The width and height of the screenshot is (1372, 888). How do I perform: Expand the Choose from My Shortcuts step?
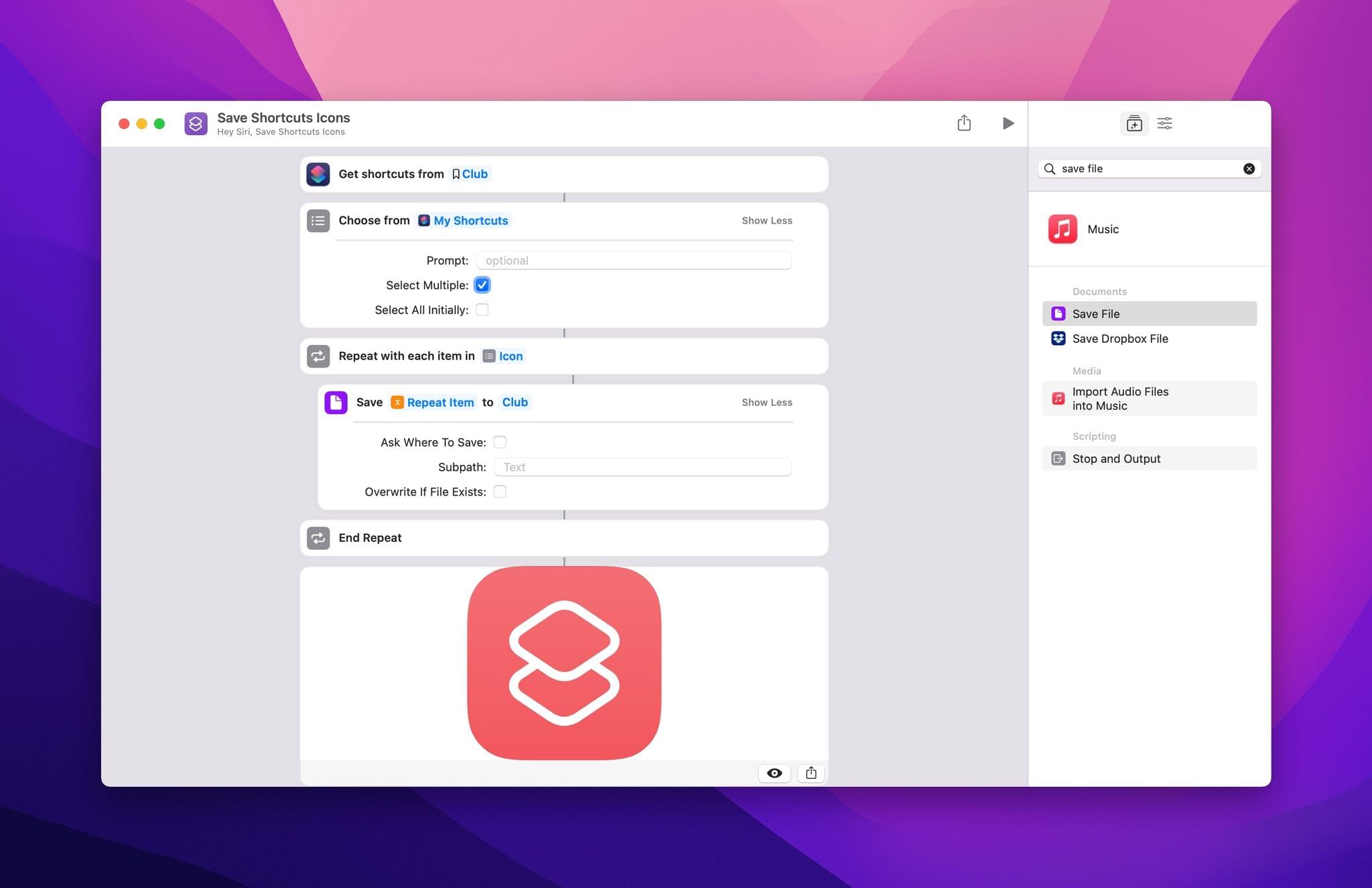(766, 220)
